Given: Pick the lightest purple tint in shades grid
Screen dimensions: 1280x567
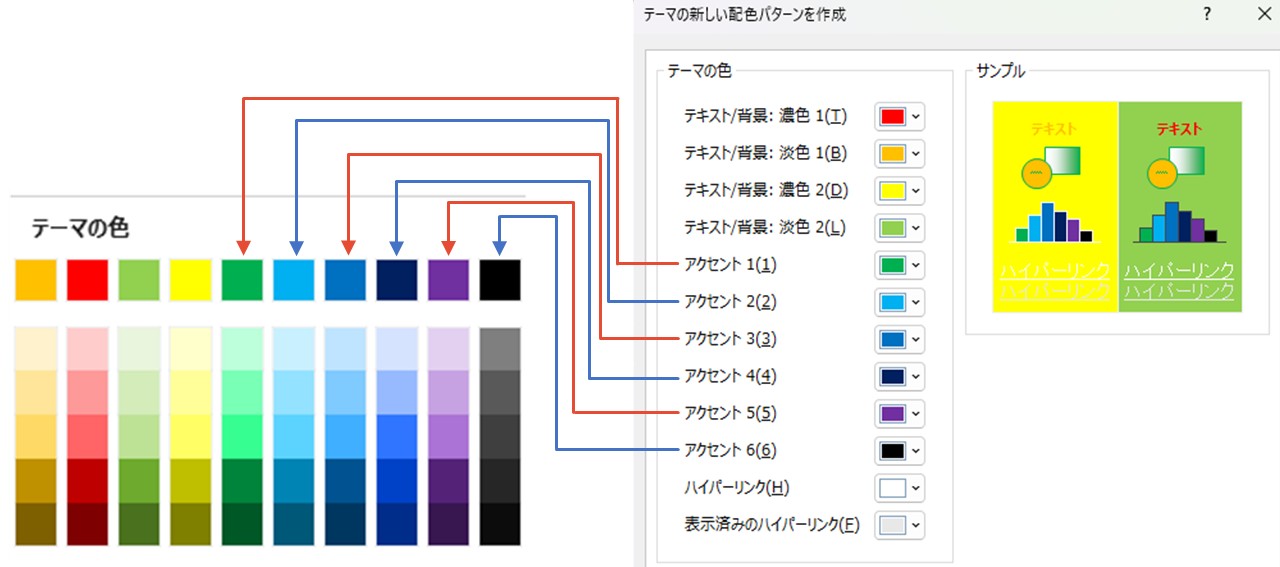Looking at the screenshot, I should [449, 348].
